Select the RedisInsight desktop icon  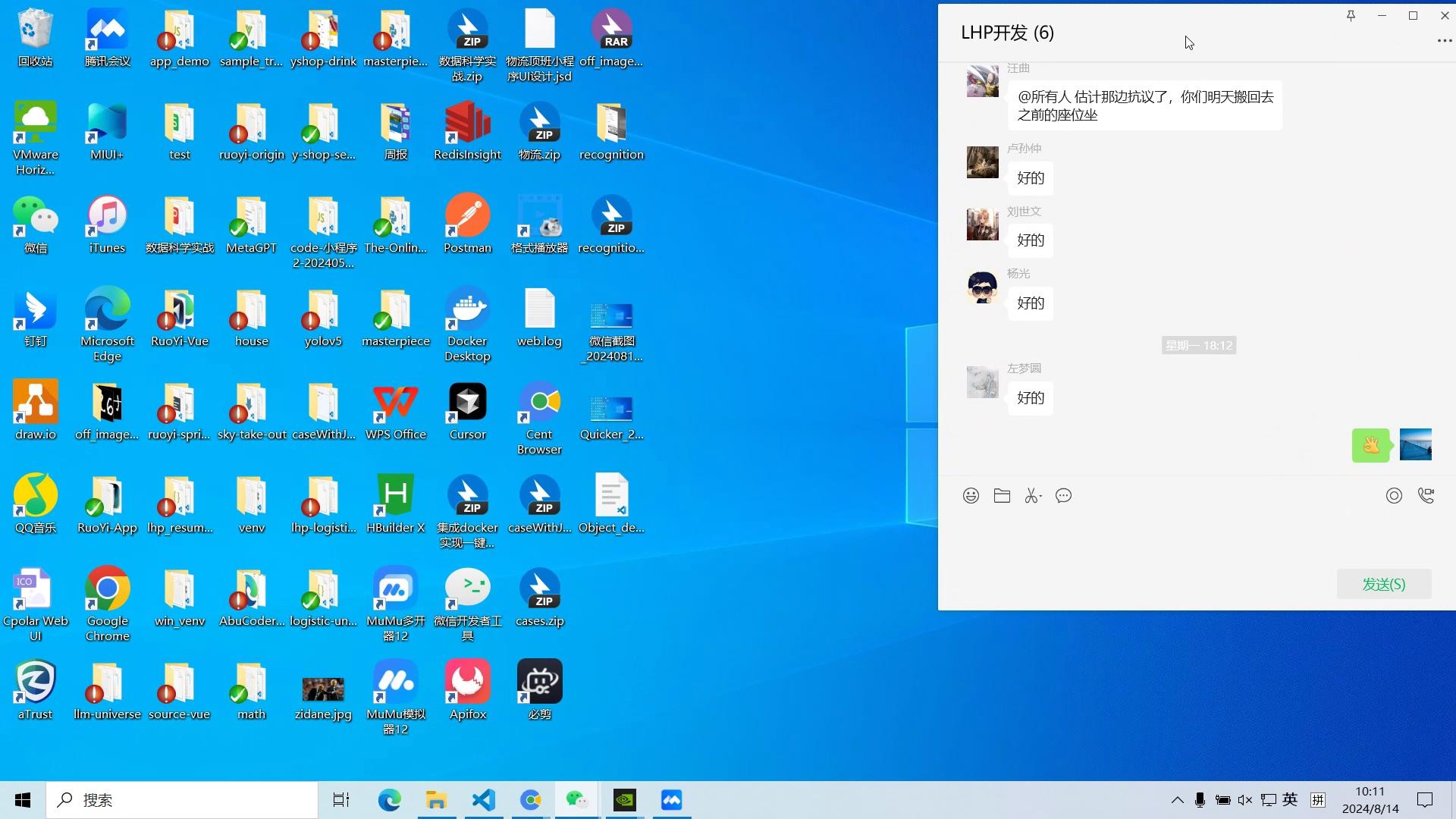coord(467,131)
